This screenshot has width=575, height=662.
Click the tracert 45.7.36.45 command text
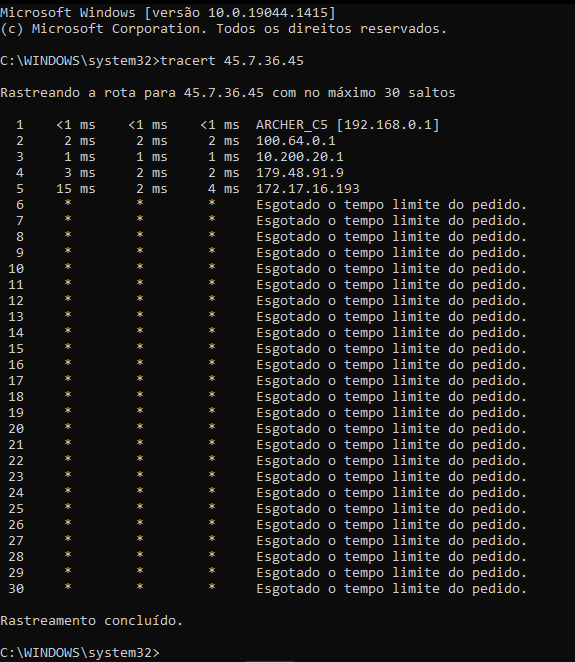[x=232, y=60]
